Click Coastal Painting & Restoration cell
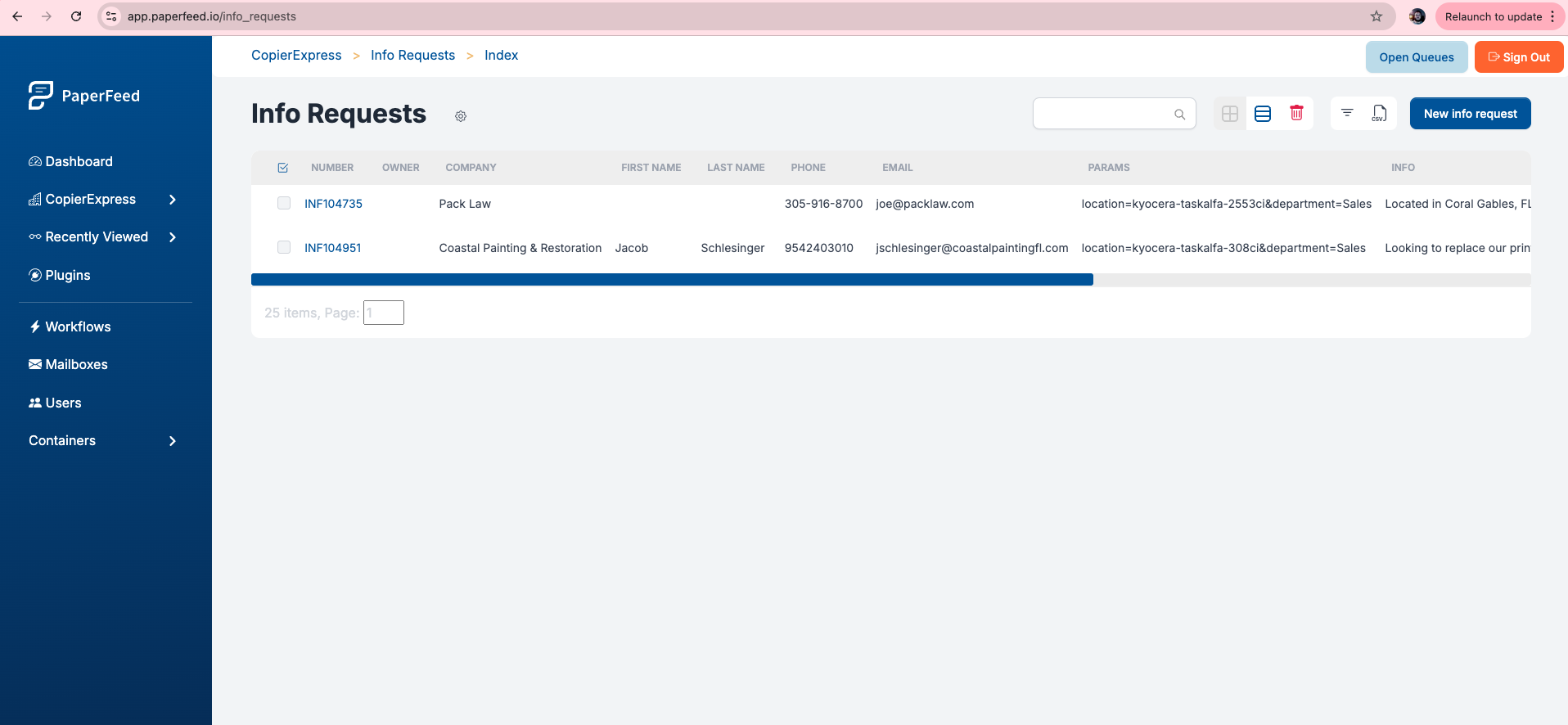Viewport: 1568px width, 725px height. pyautogui.click(x=520, y=248)
